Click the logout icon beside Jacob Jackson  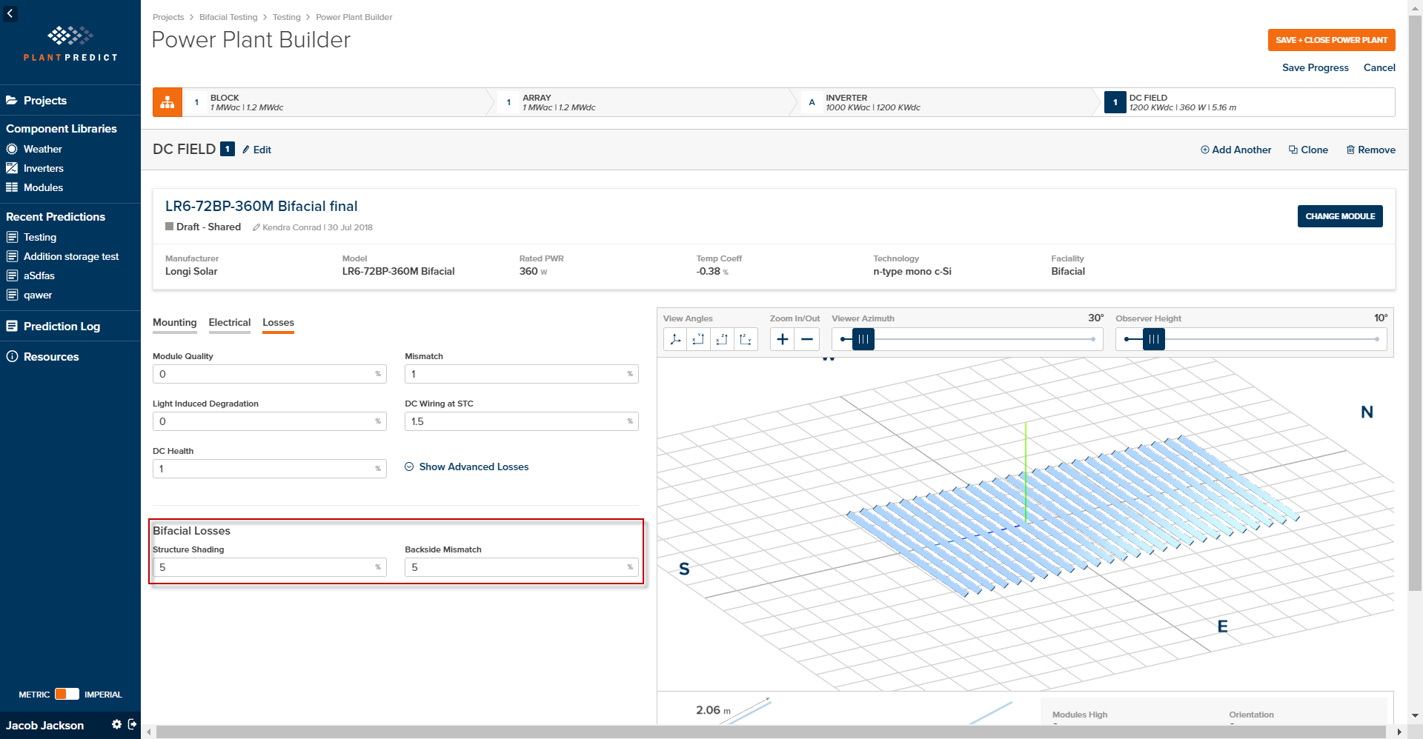tap(132, 724)
